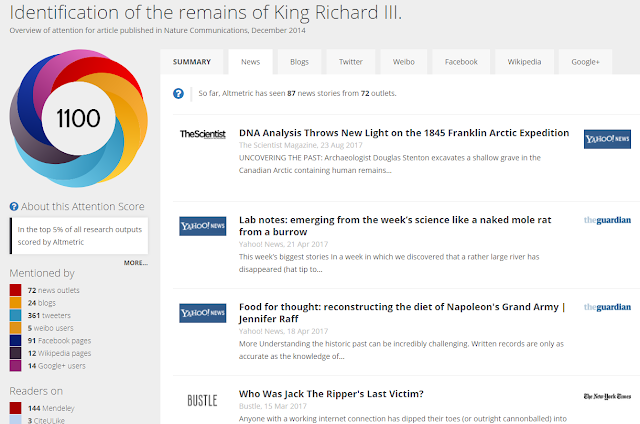Click Yahoo News logo beside Food for thought
Screen dimensions: 640x424
point(202,312)
